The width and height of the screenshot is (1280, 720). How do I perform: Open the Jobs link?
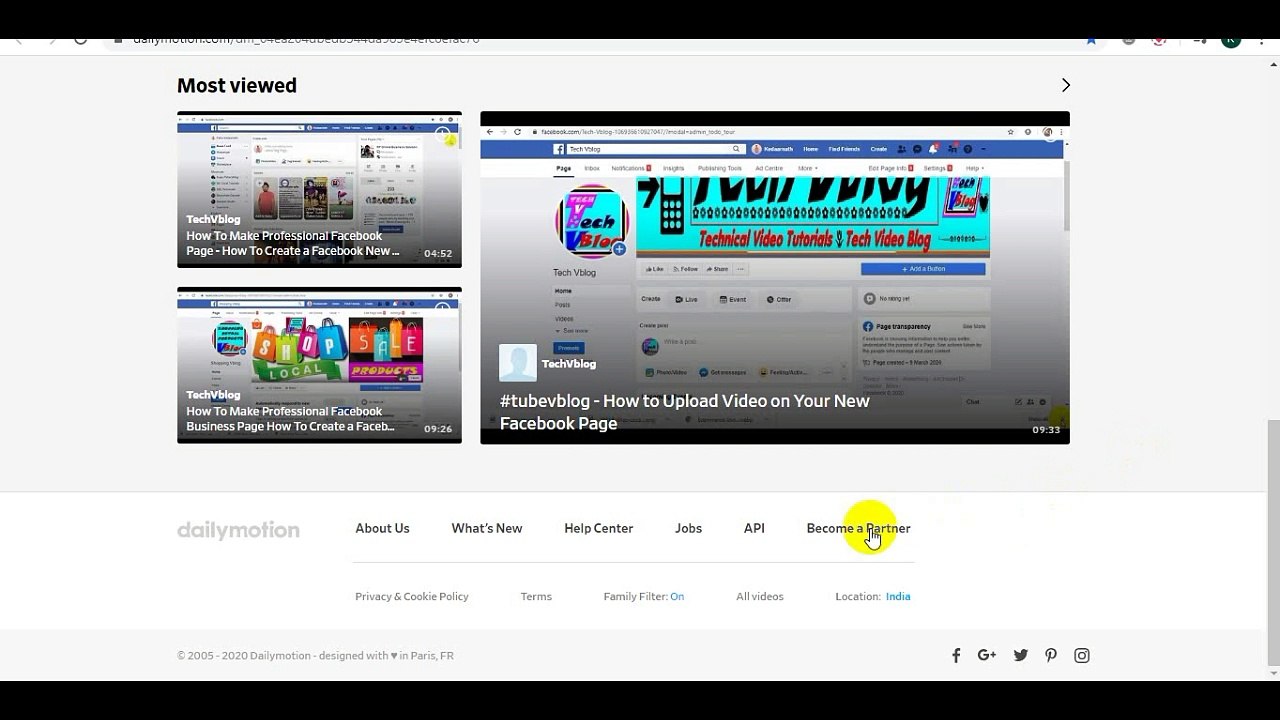pos(688,528)
